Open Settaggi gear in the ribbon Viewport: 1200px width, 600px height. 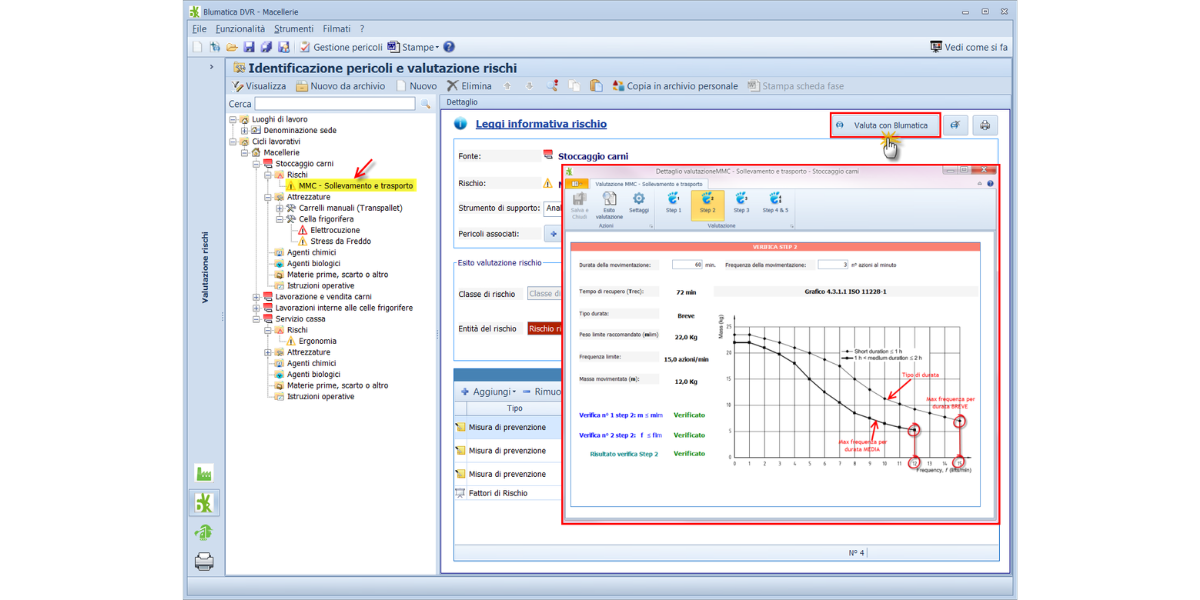point(638,202)
